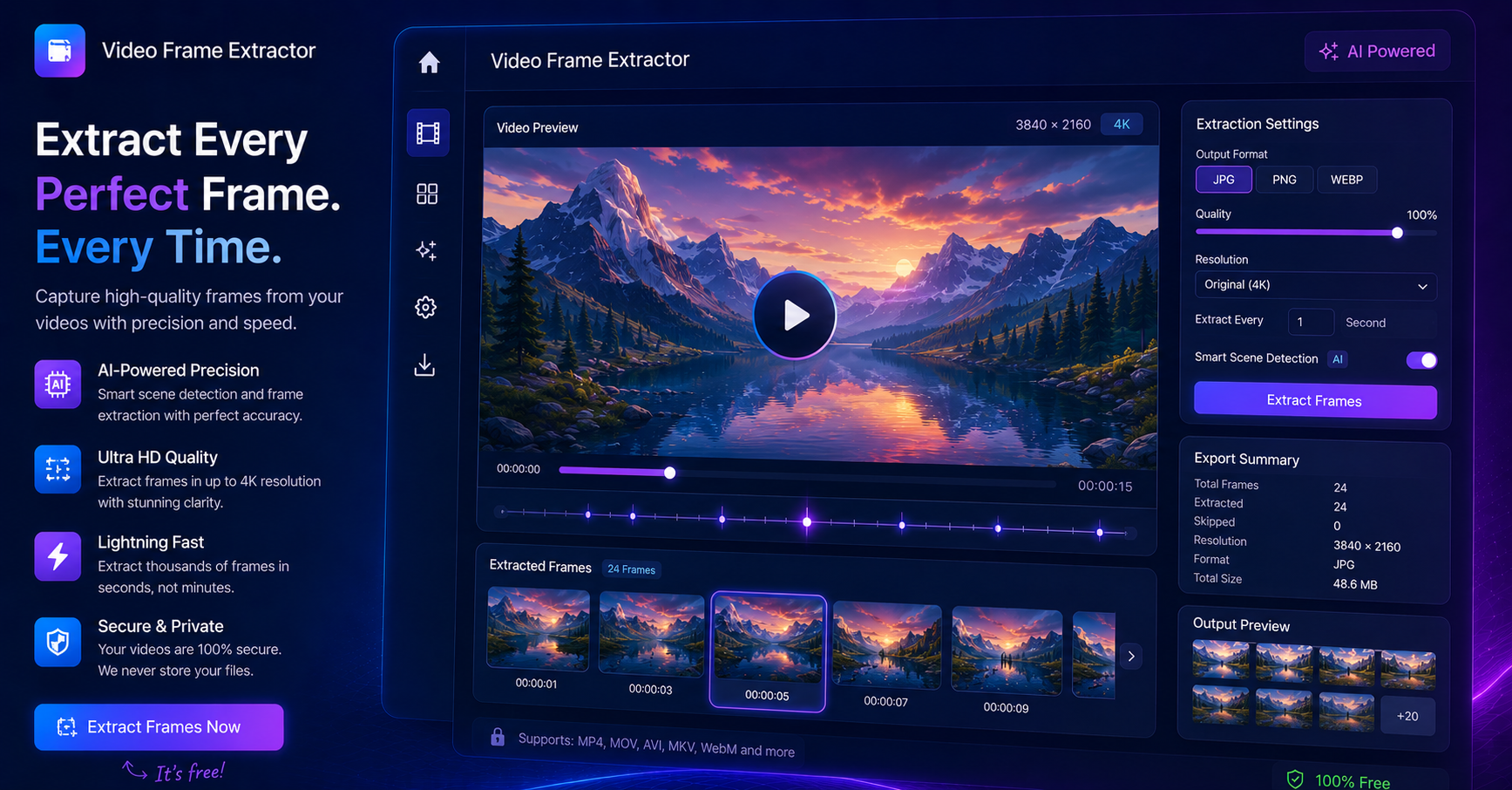Viewport: 1512px width, 790px height.
Task: Open the Resolution Original (4K) dropdown
Action: coord(1316,285)
